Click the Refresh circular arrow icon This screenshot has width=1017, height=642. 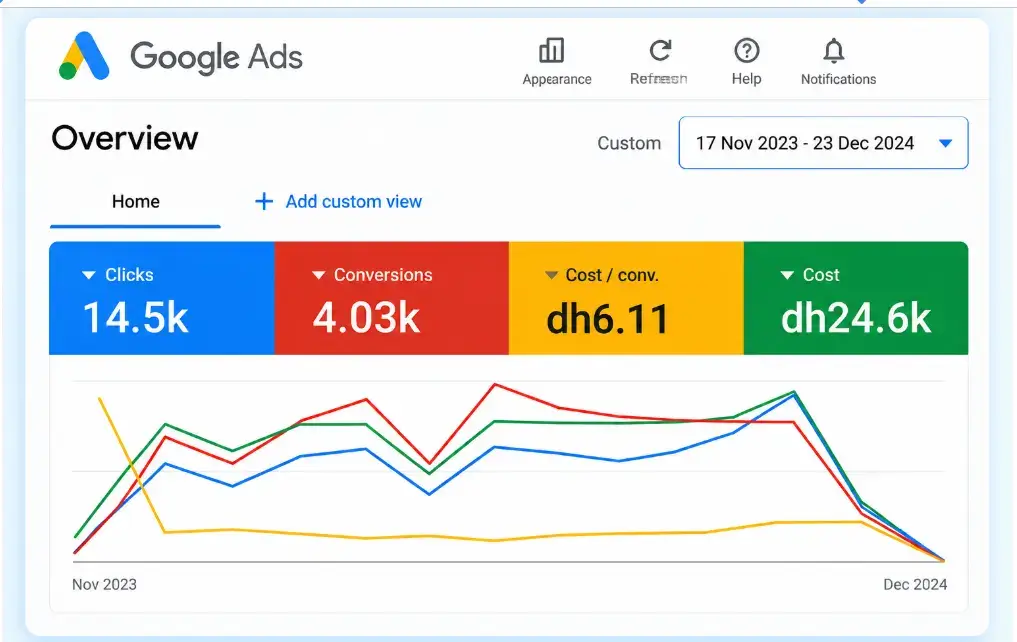tap(660, 50)
